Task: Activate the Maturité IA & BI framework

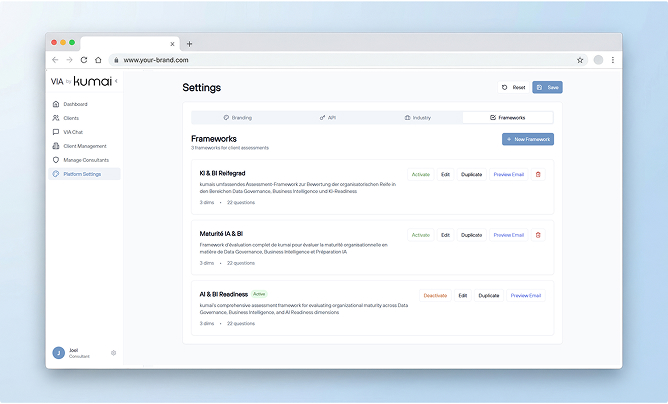Action: (x=420, y=235)
